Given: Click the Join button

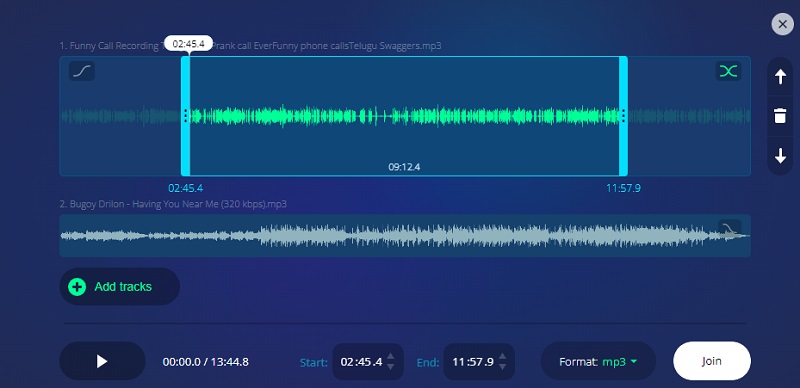Looking at the screenshot, I should [x=712, y=361].
